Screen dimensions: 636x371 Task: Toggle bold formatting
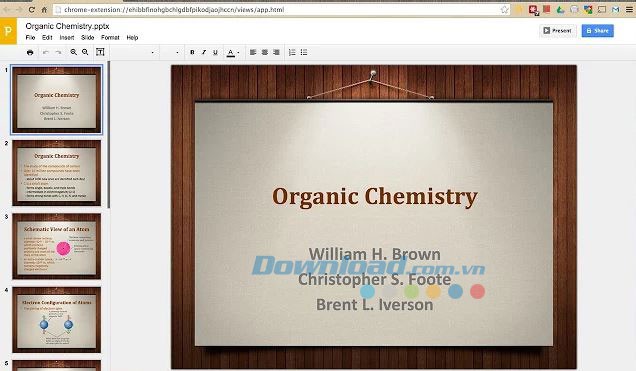coord(192,52)
